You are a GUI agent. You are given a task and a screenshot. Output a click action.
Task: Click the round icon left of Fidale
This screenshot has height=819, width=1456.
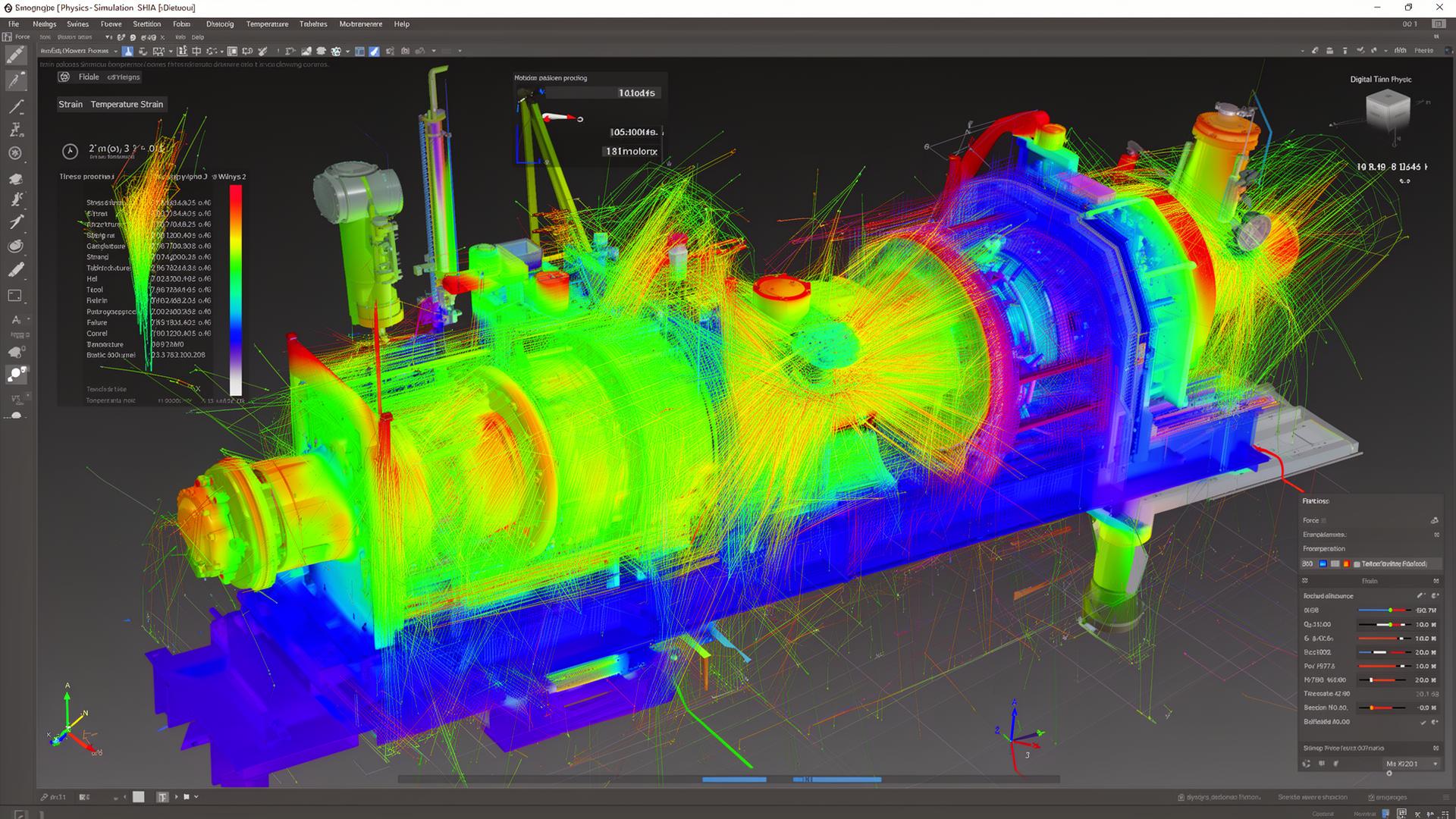pyautogui.click(x=64, y=77)
